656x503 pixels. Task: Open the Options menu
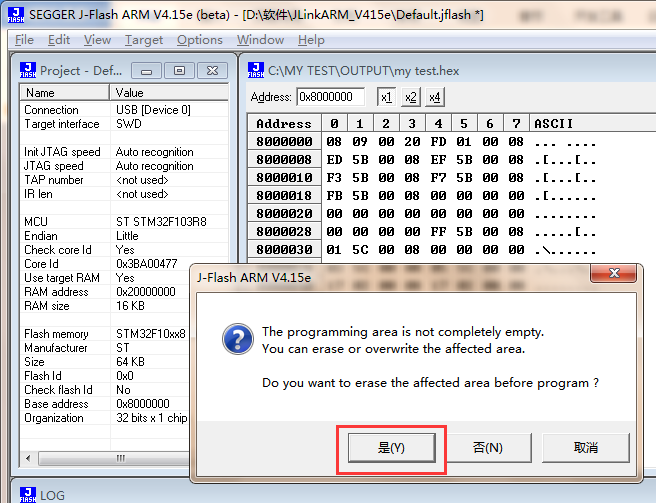200,40
